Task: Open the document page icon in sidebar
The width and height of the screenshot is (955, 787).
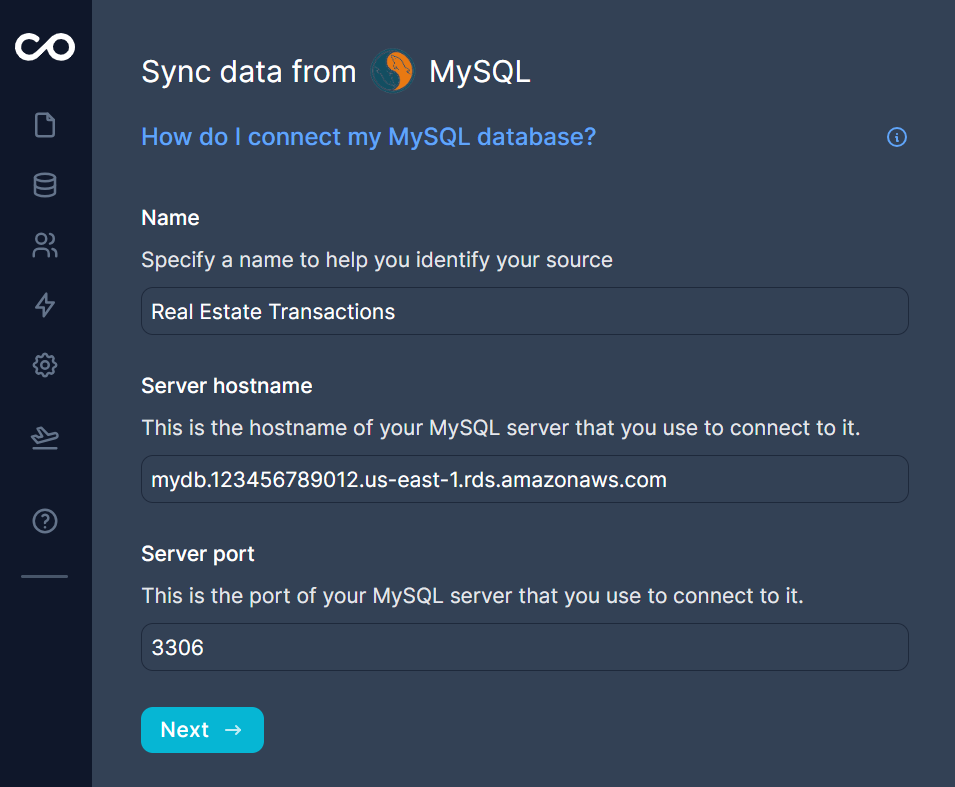Action: [x=45, y=125]
